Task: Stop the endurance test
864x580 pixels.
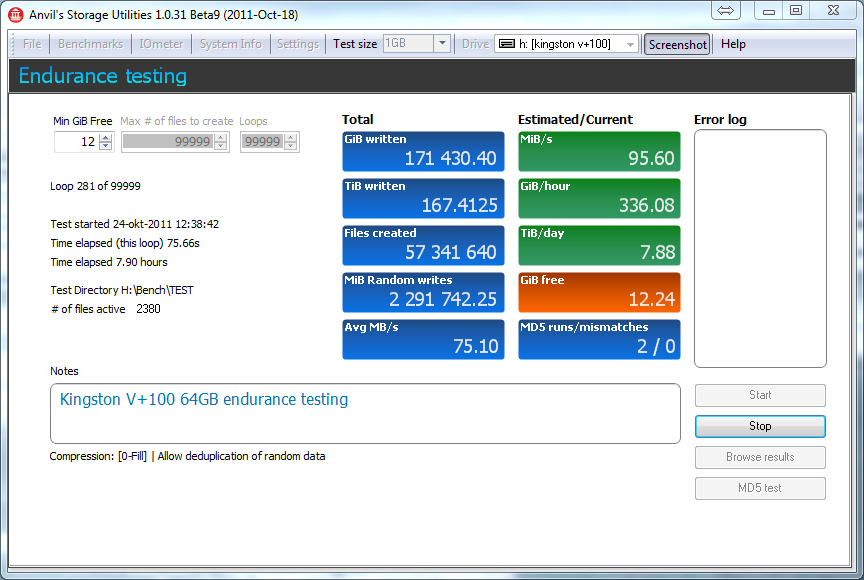Action: [x=760, y=426]
